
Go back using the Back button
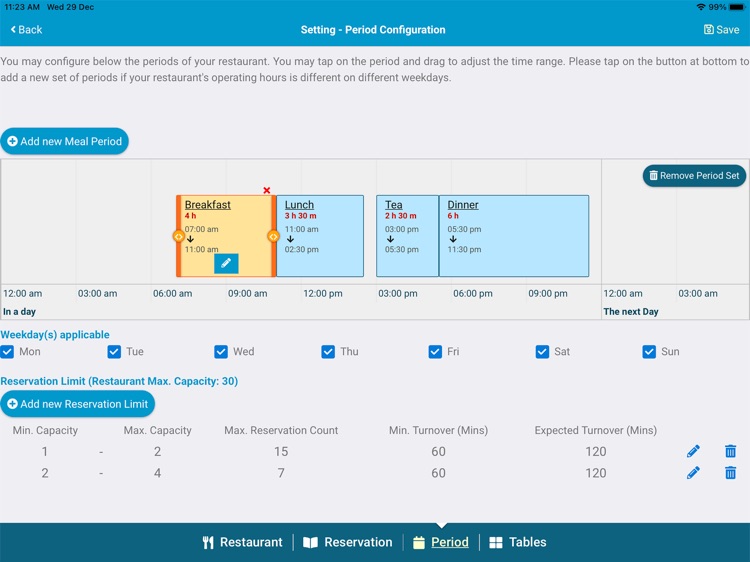tap(26, 30)
